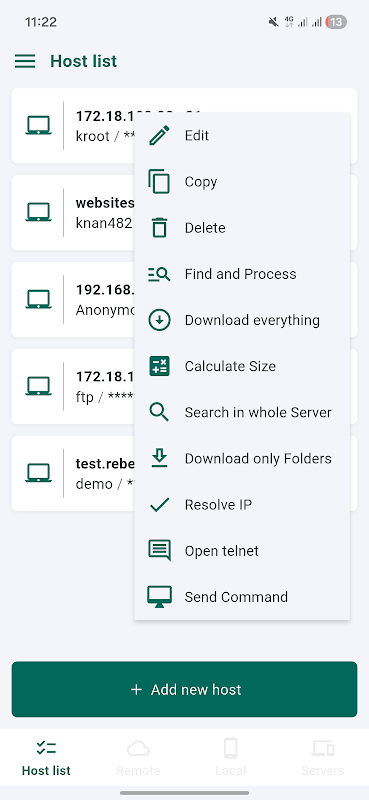The image size is (369, 800).
Task: Select Open telnet menu entry
Action: tap(242, 551)
